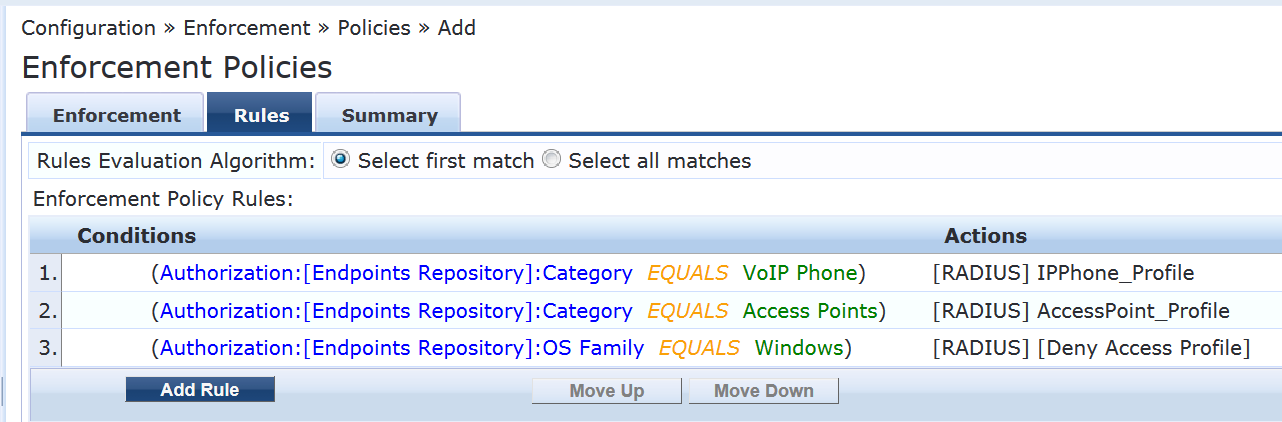Click the IPPhone_Profile action in rule 1
The image size is (1282, 422).
coord(1063,273)
